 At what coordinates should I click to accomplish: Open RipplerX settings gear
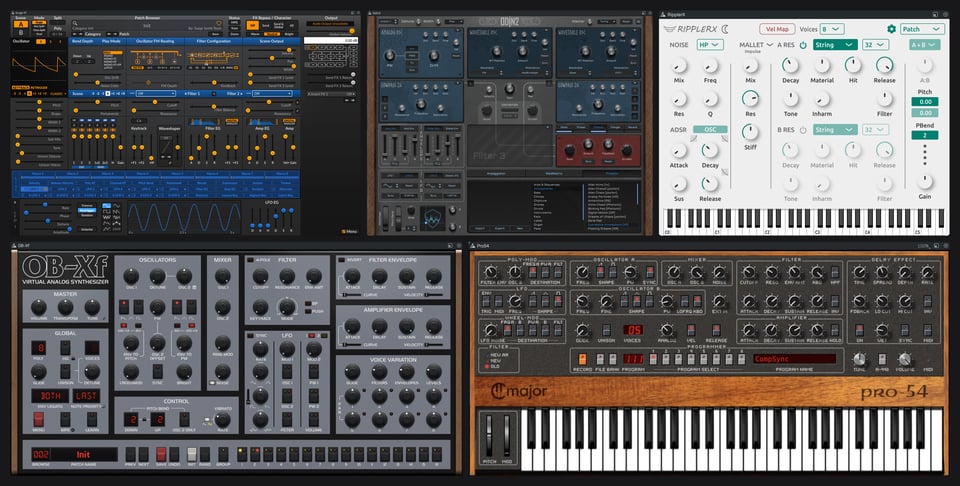click(891, 29)
